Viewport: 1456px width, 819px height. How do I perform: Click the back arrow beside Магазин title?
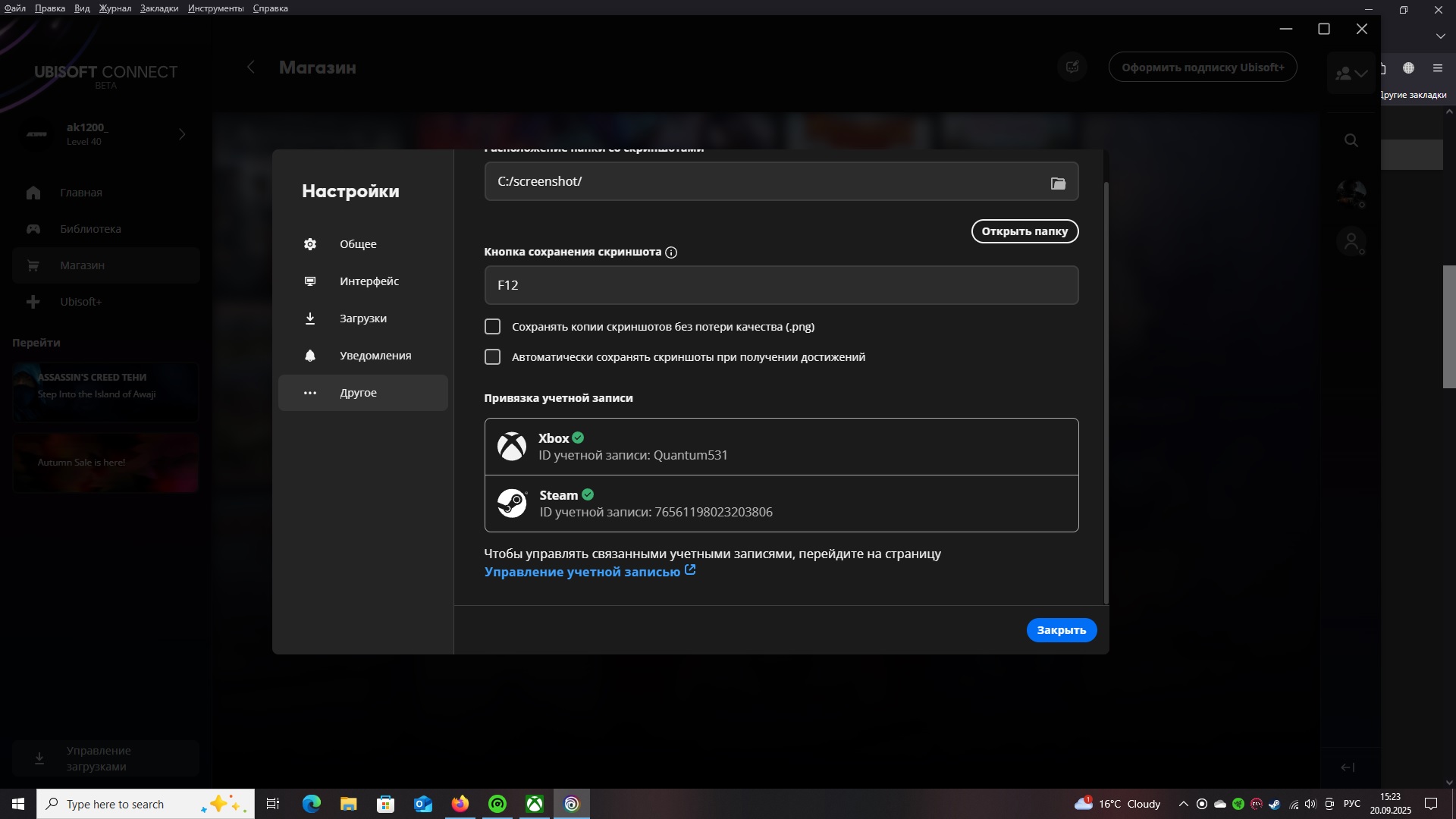pyautogui.click(x=251, y=67)
